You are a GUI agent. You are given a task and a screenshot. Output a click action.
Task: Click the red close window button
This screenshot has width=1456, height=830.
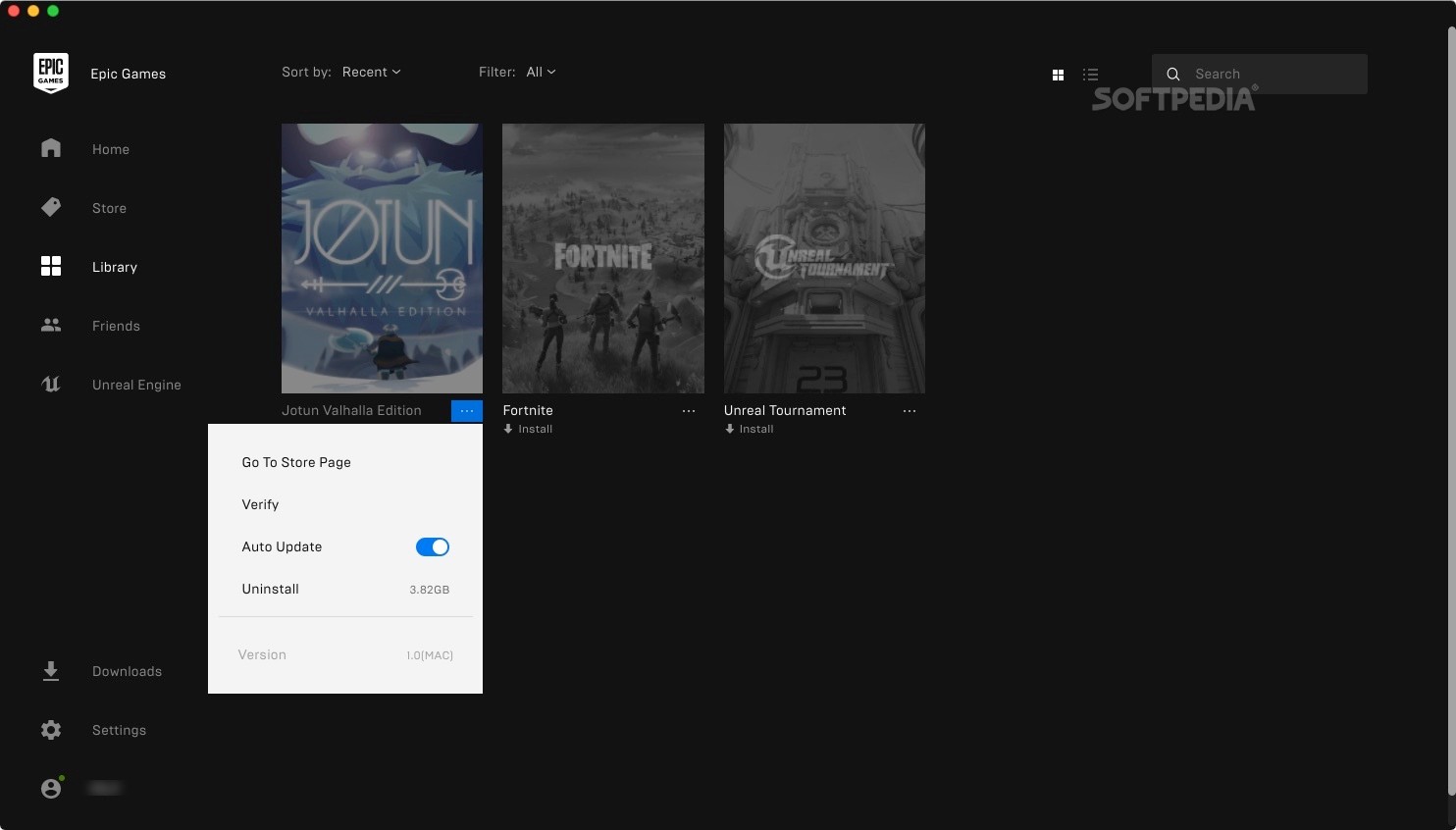[x=14, y=11]
